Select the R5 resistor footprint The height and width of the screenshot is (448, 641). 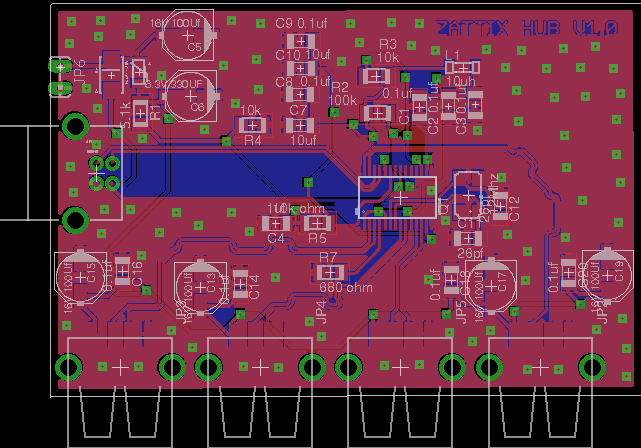317,223
